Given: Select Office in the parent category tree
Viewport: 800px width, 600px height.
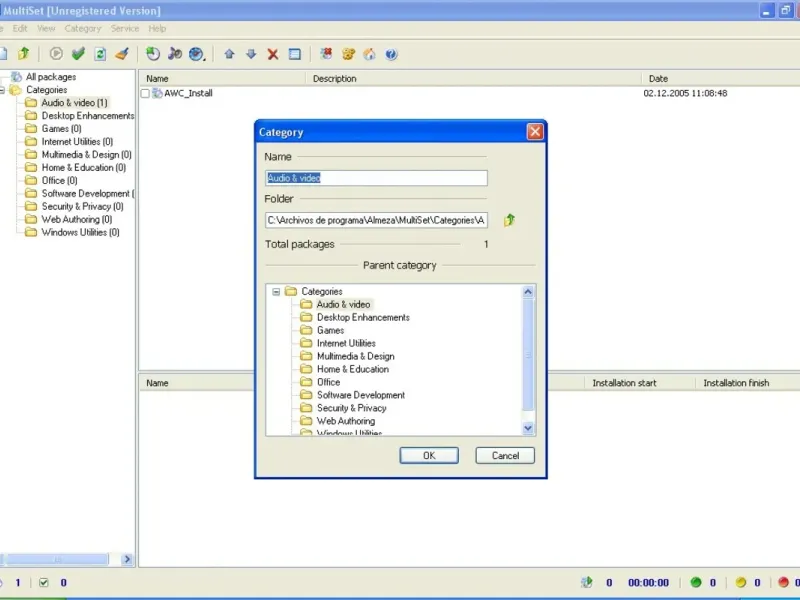Looking at the screenshot, I should (x=329, y=382).
